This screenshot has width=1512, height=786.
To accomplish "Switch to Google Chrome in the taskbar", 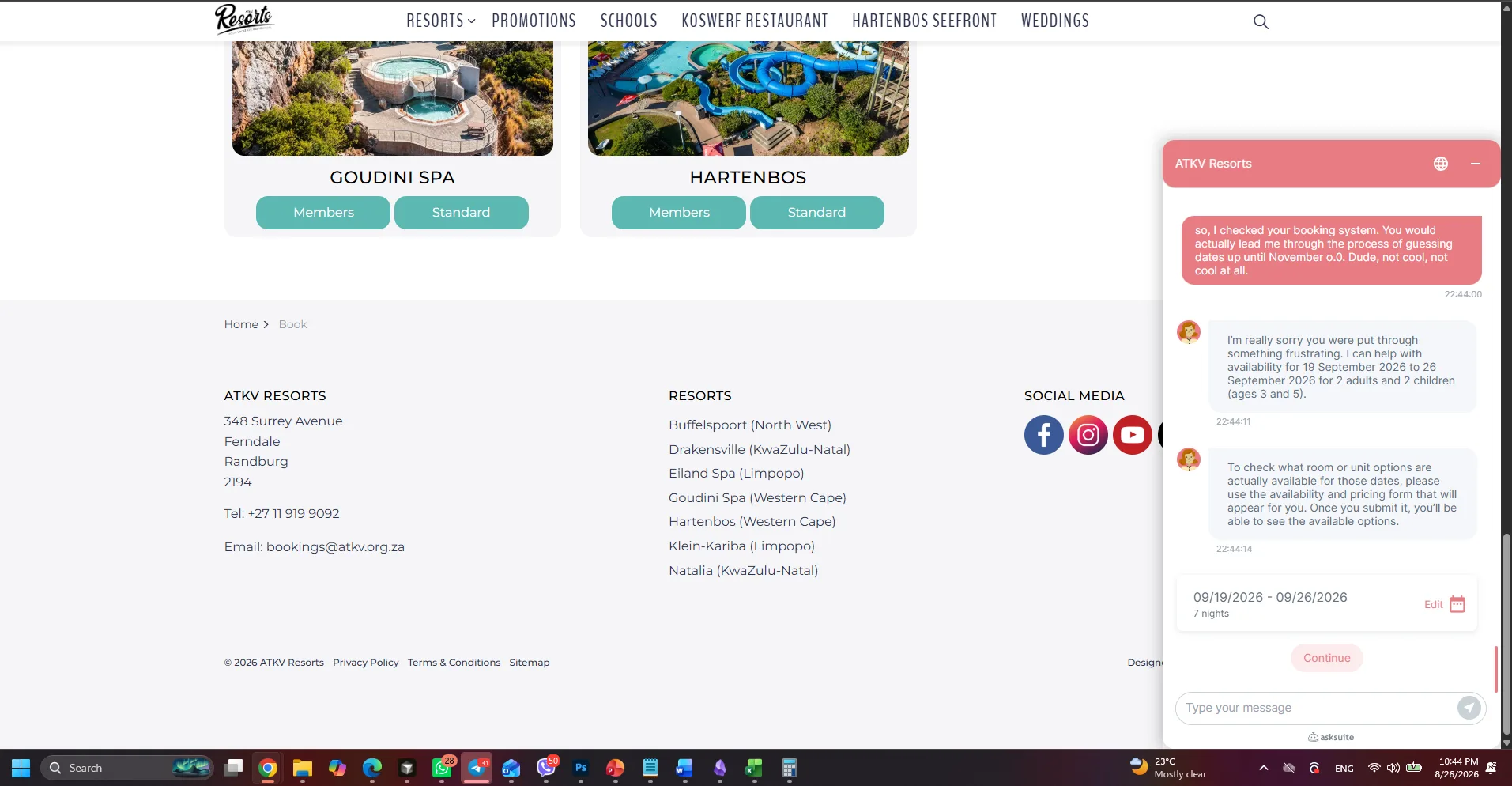I will (x=268, y=768).
